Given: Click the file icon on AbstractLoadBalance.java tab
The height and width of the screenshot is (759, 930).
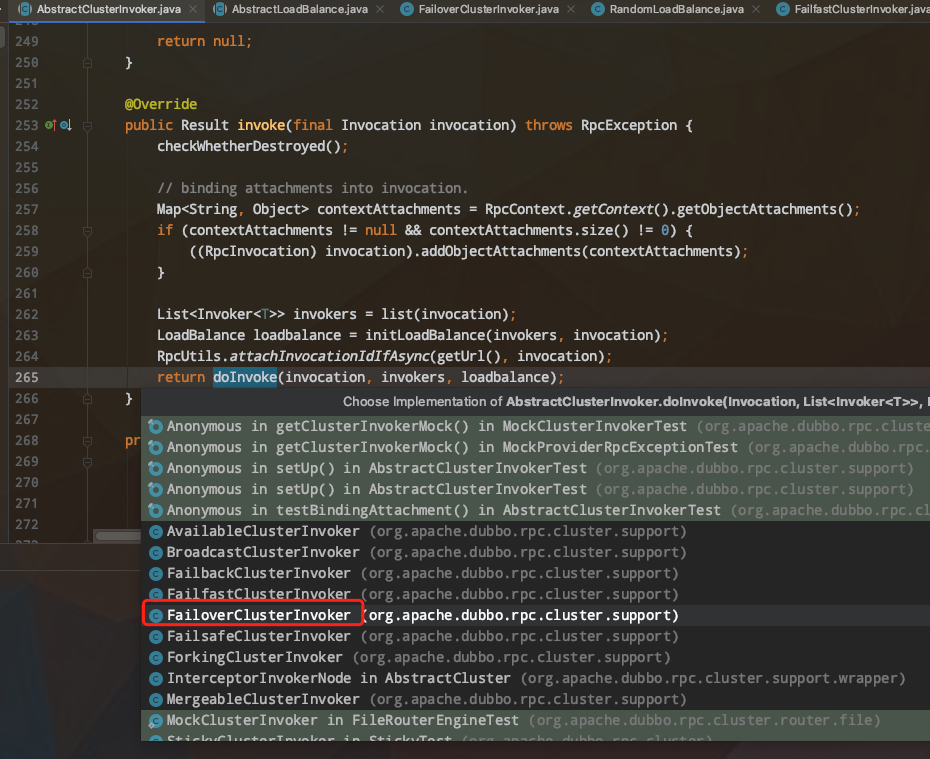Looking at the screenshot, I should 219,9.
